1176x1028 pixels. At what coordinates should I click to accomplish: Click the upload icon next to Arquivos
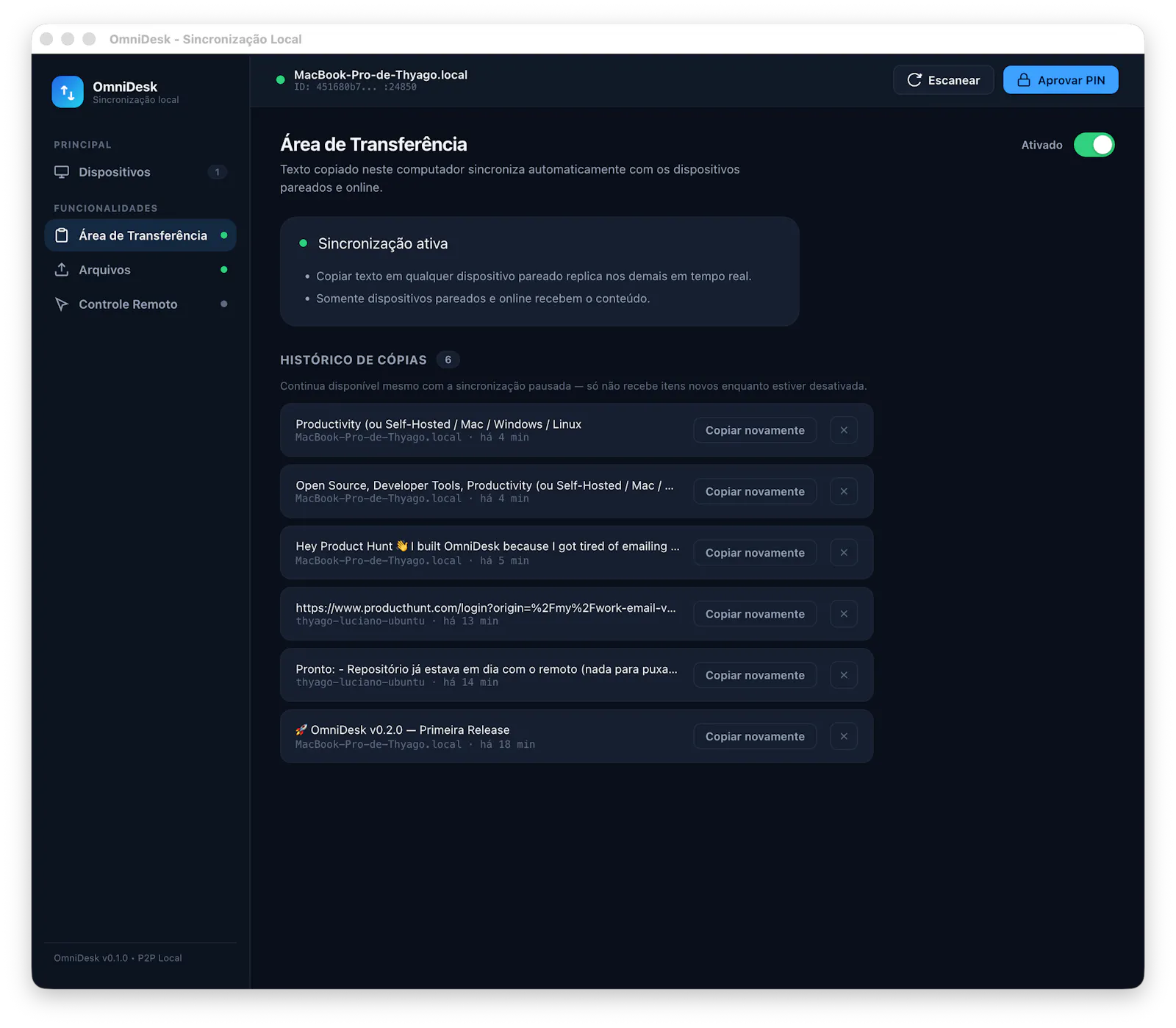(x=62, y=270)
